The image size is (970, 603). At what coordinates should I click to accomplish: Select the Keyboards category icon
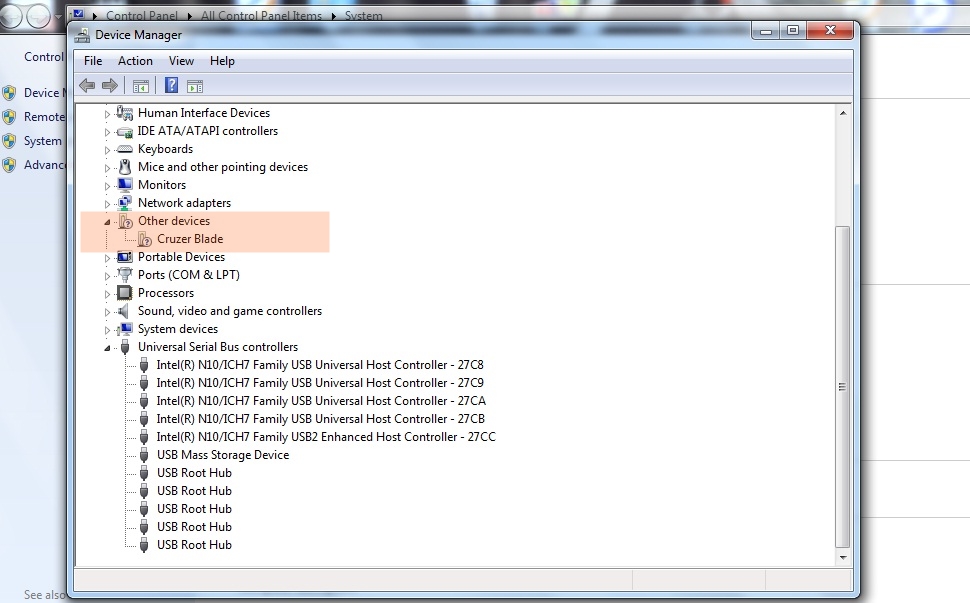(x=124, y=149)
